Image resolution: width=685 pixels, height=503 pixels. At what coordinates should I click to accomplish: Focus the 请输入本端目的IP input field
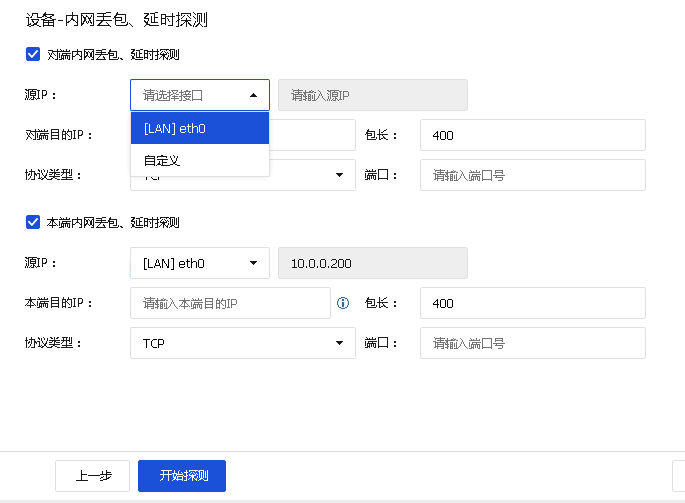pyautogui.click(x=230, y=303)
